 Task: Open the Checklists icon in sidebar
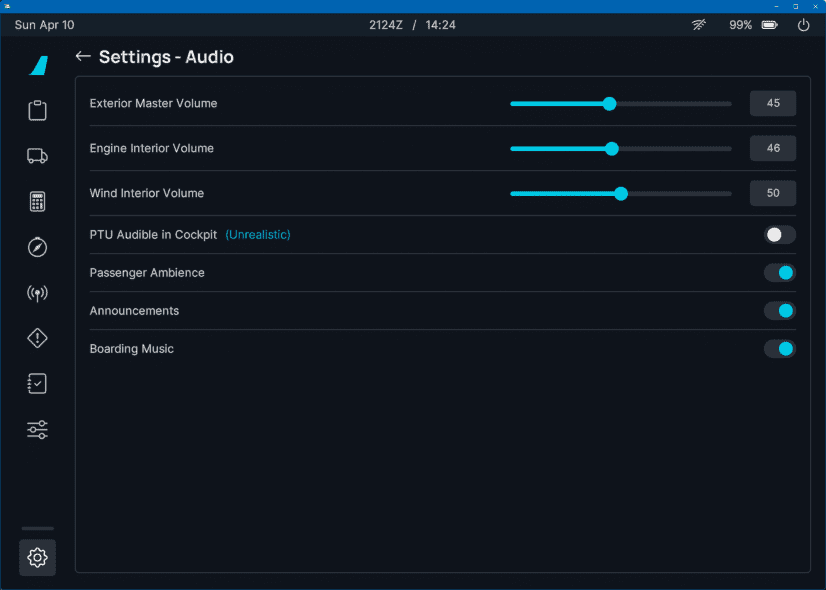pyautogui.click(x=38, y=384)
